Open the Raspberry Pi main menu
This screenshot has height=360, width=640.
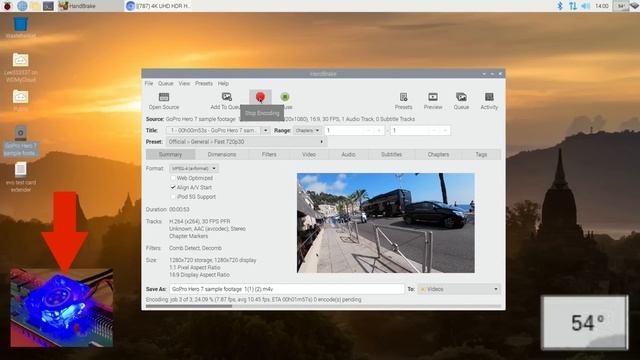tap(7, 6)
